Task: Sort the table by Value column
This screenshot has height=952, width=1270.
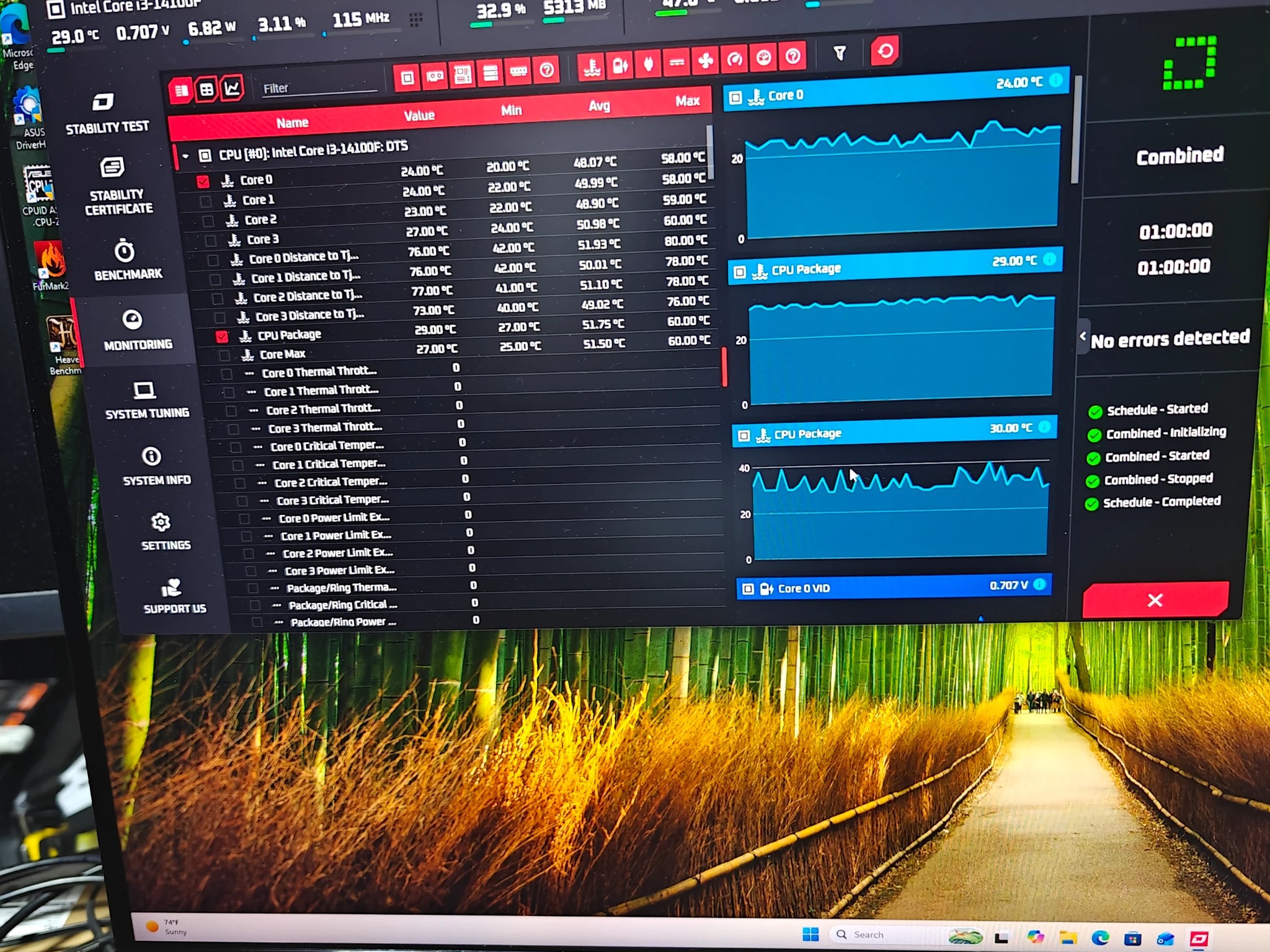Action: pyautogui.click(x=419, y=116)
